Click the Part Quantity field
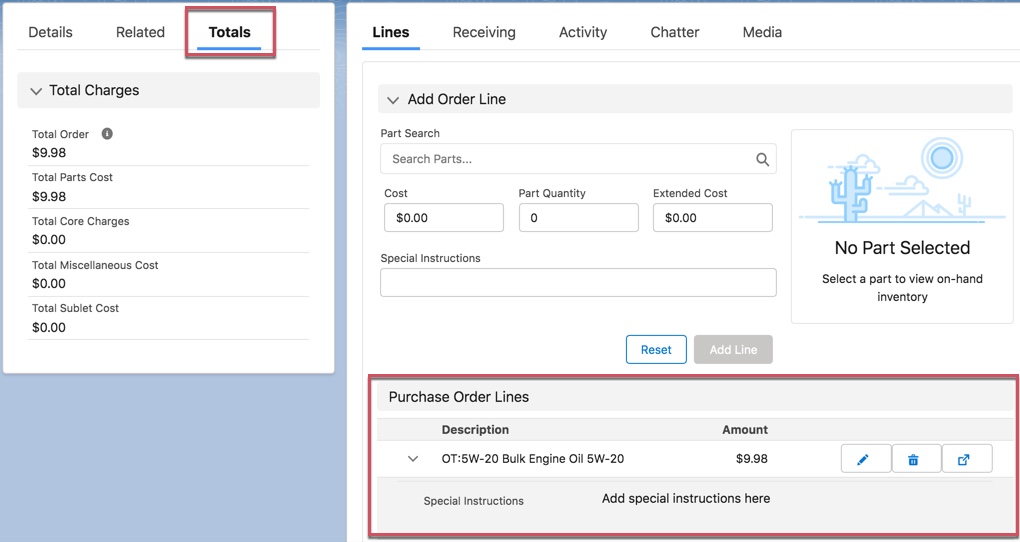 (x=578, y=217)
